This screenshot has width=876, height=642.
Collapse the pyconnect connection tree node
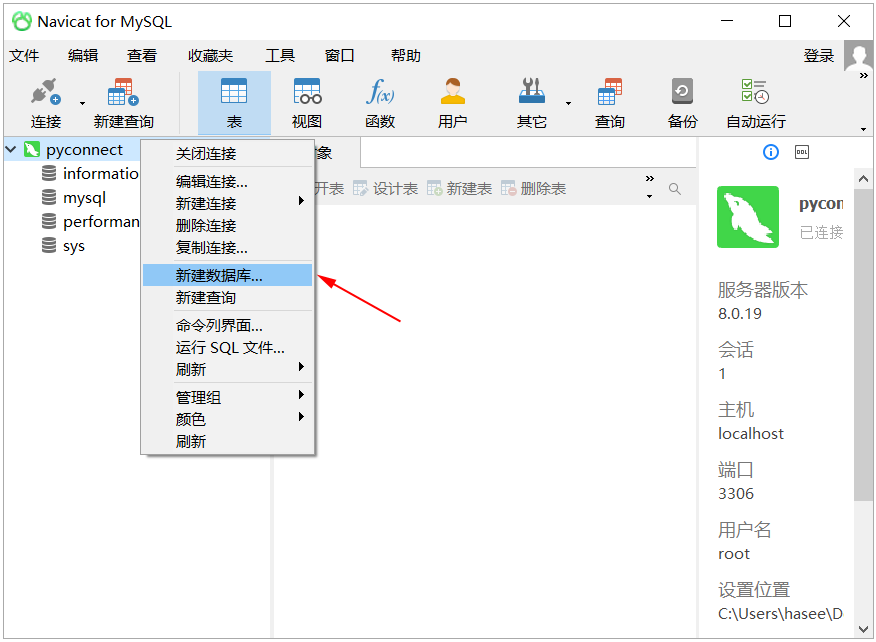pos(10,148)
